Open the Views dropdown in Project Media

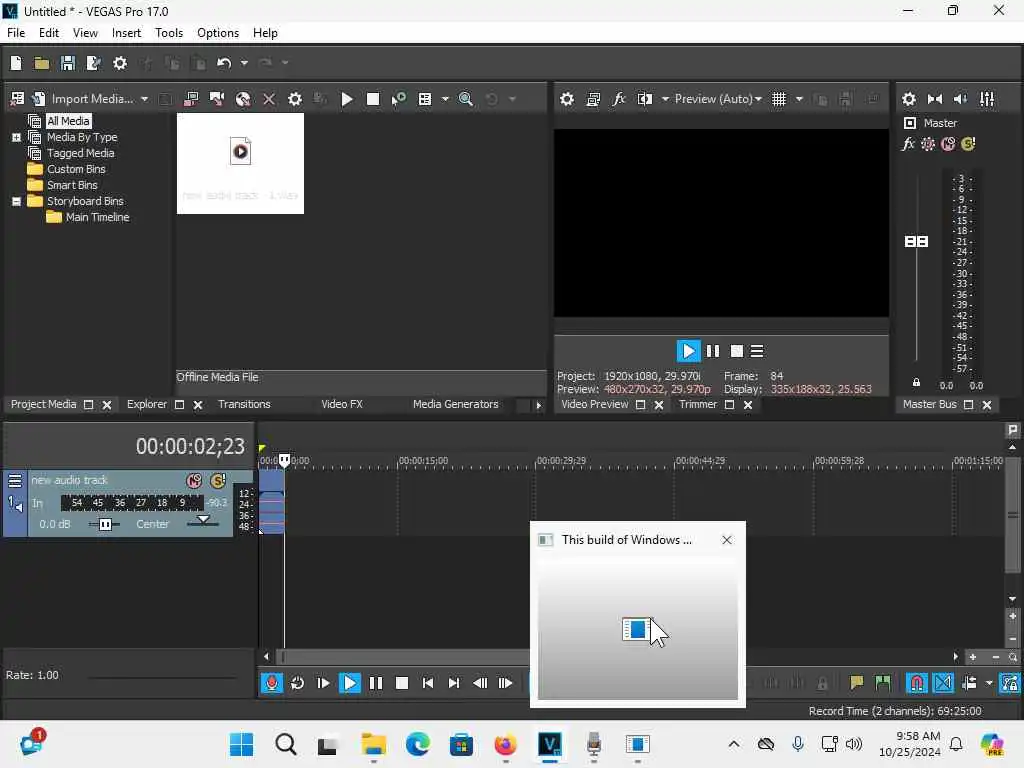tap(445, 99)
